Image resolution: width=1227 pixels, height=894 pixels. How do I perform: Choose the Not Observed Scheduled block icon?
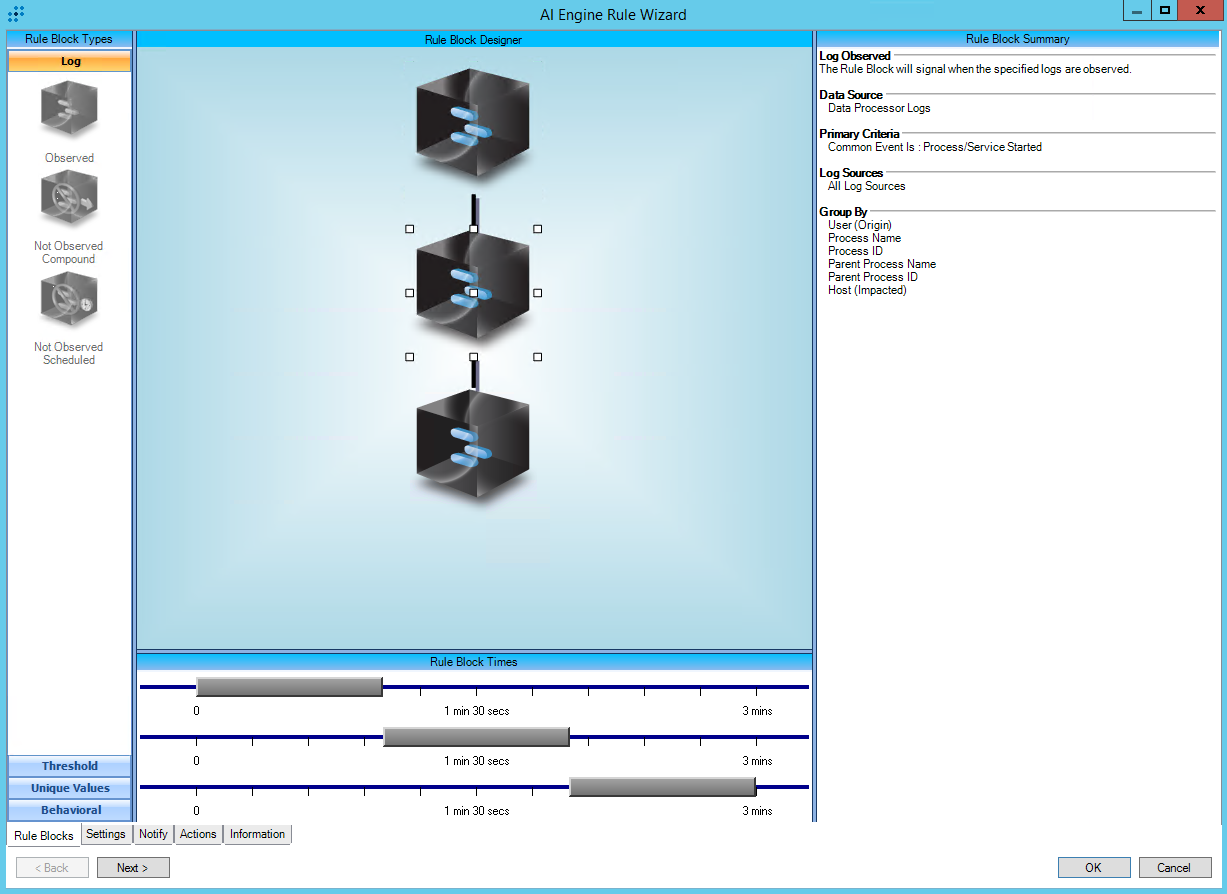(x=69, y=300)
